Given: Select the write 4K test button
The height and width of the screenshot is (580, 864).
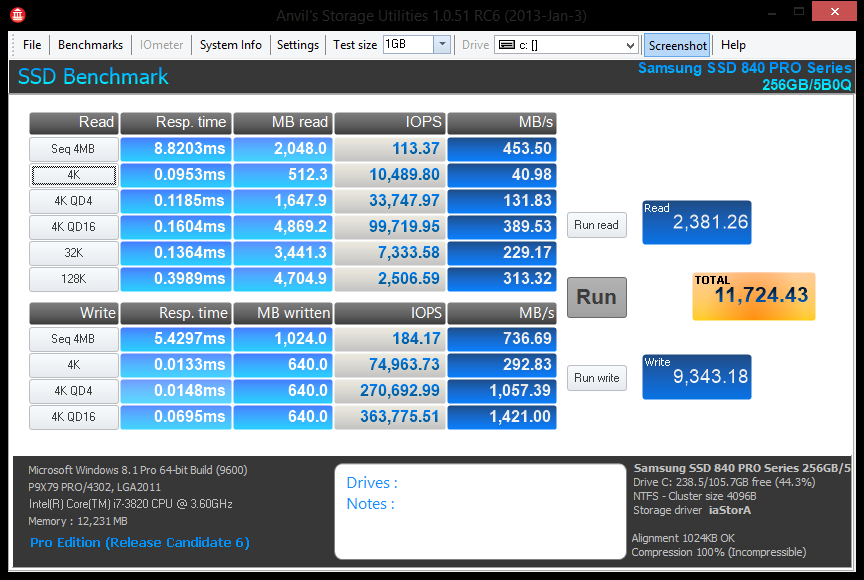Looking at the screenshot, I should [74, 365].
